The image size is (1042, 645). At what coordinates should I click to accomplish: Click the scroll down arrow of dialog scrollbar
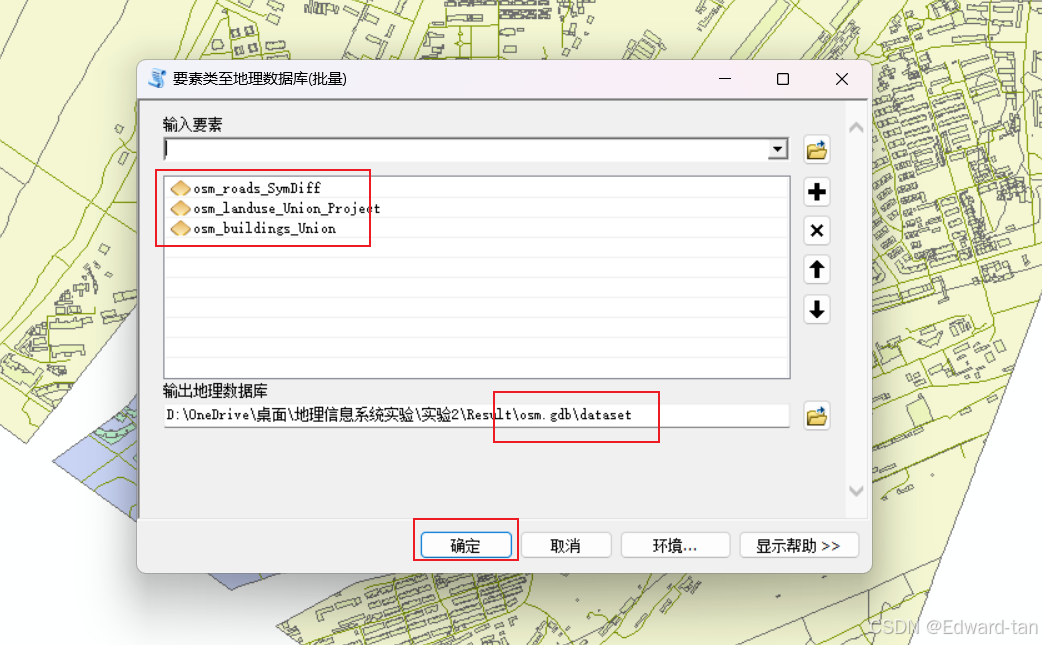click(x=856, y=491)
